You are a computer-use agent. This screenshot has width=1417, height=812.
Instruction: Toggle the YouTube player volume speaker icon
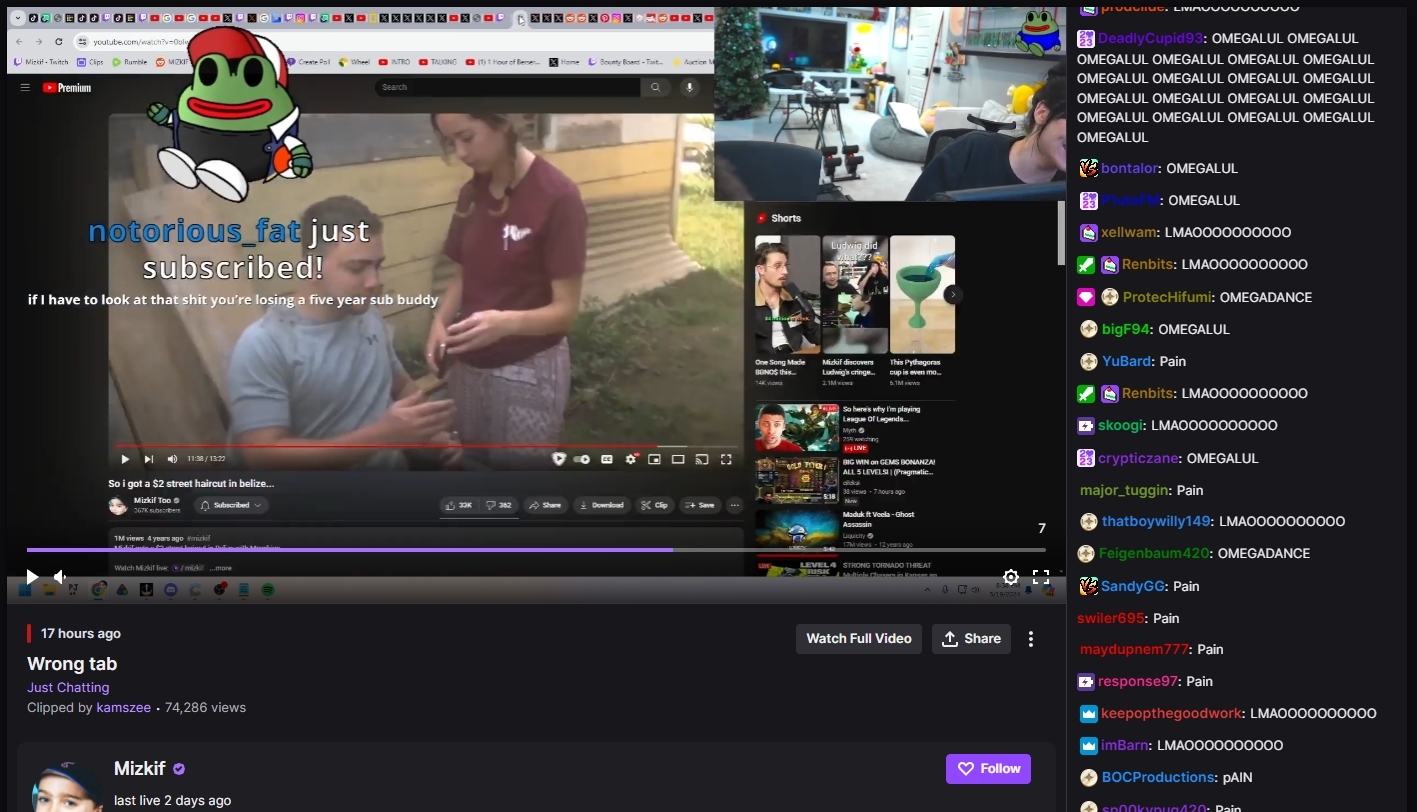pos(172,459)
